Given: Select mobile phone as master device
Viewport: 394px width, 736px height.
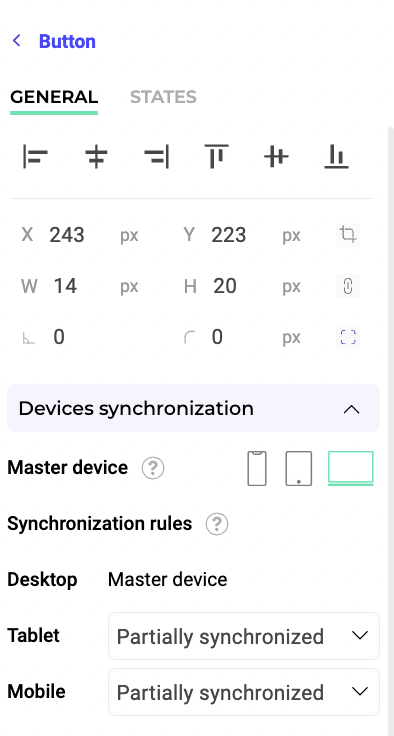Looking at the screenshot, I should pos(257,468).
